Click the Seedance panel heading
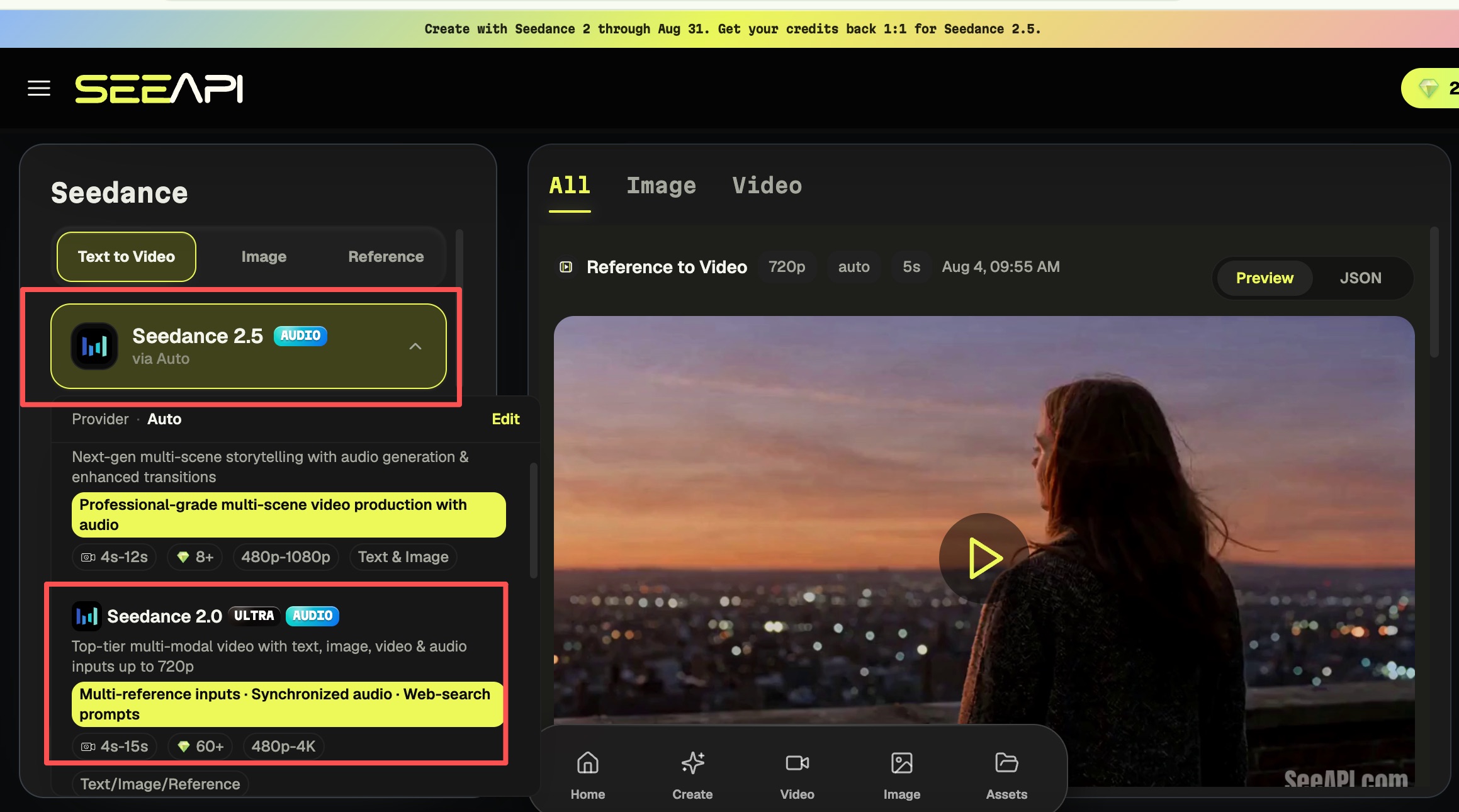This screenshot has width=1459, height=812. click(x=120, y=193)
